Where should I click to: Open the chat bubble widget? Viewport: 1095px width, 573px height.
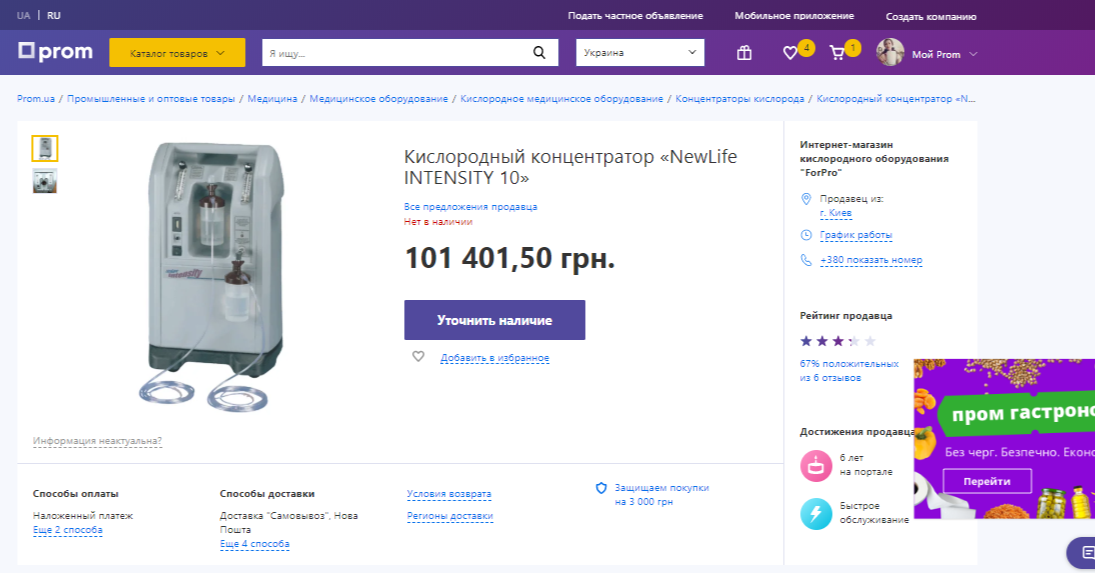pyautogui.click(x=1082, y=553)
